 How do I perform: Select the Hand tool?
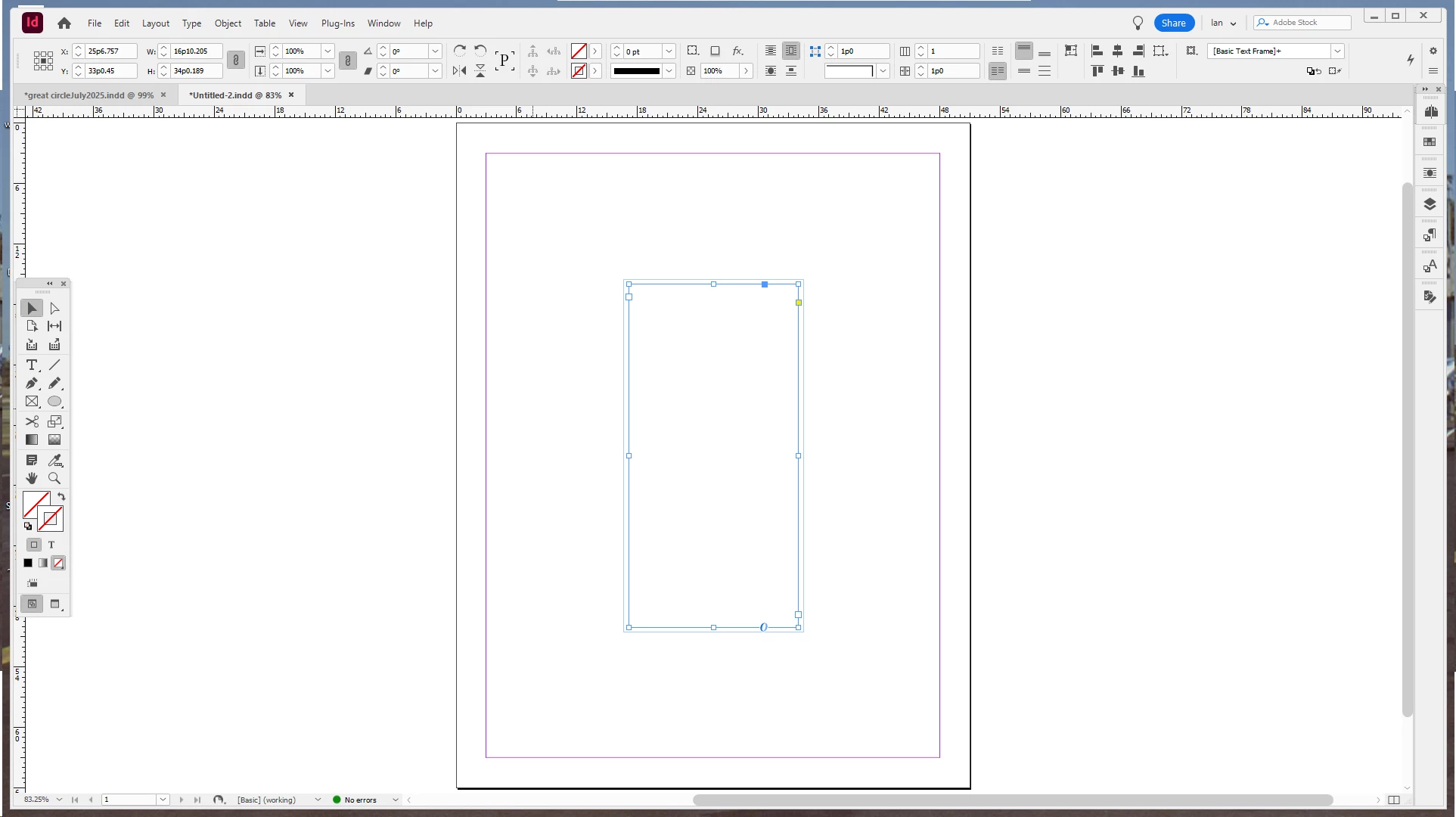coord(32,478)
